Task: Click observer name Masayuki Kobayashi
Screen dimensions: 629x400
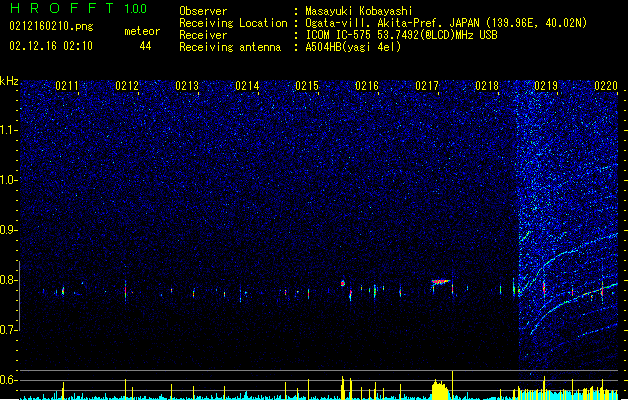Action: click(x=359, y=11)
